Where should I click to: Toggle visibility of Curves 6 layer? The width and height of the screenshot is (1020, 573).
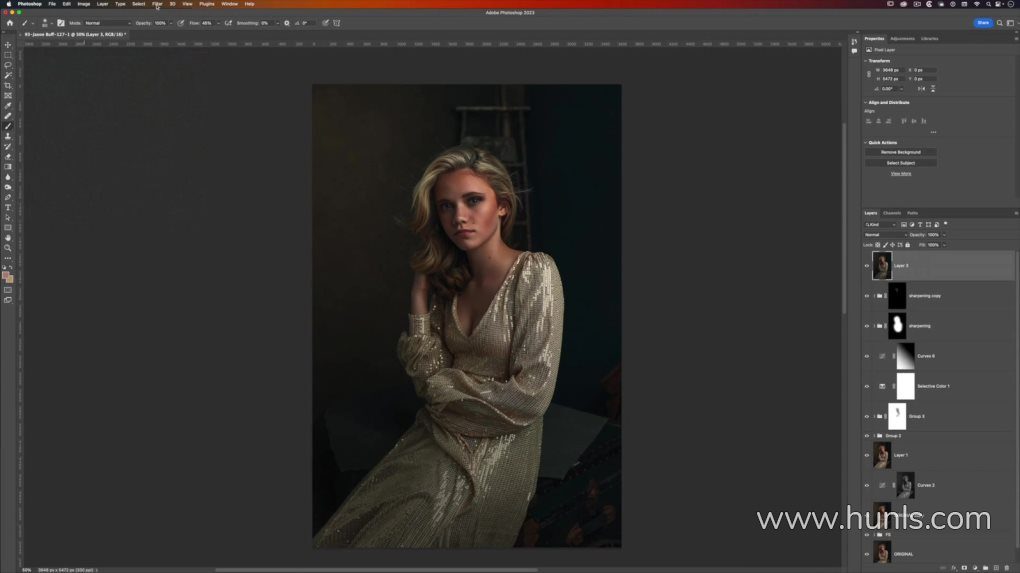867,356
